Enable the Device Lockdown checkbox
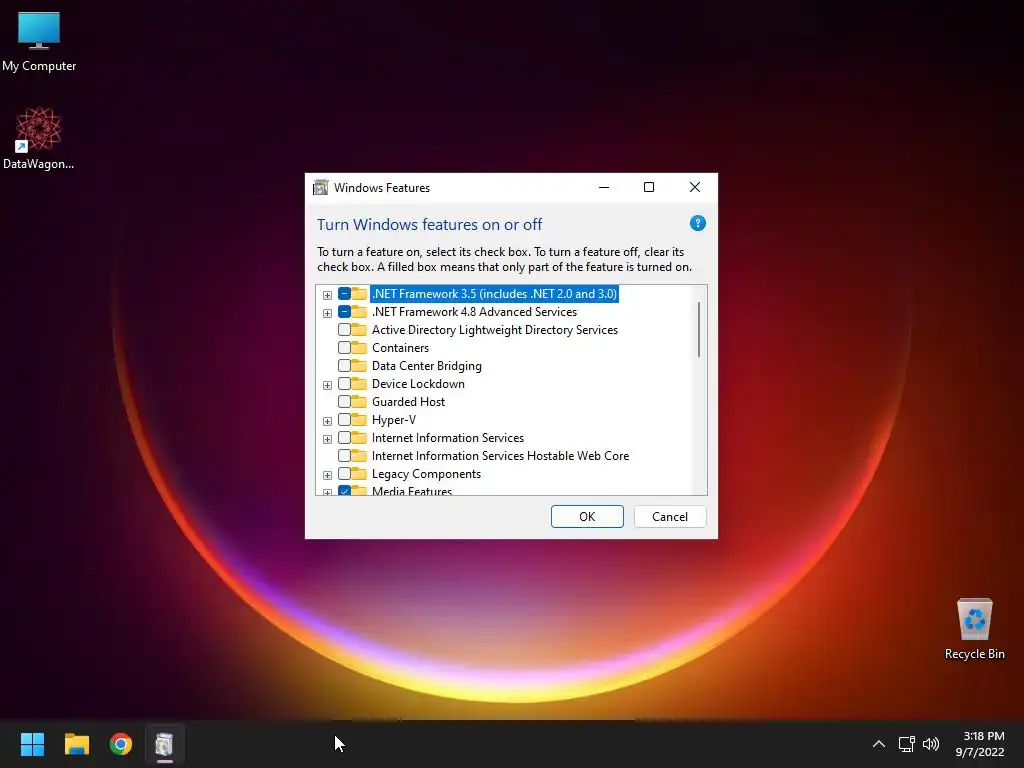This screenshot has width=1024, height=768. [x=344, y=383]
